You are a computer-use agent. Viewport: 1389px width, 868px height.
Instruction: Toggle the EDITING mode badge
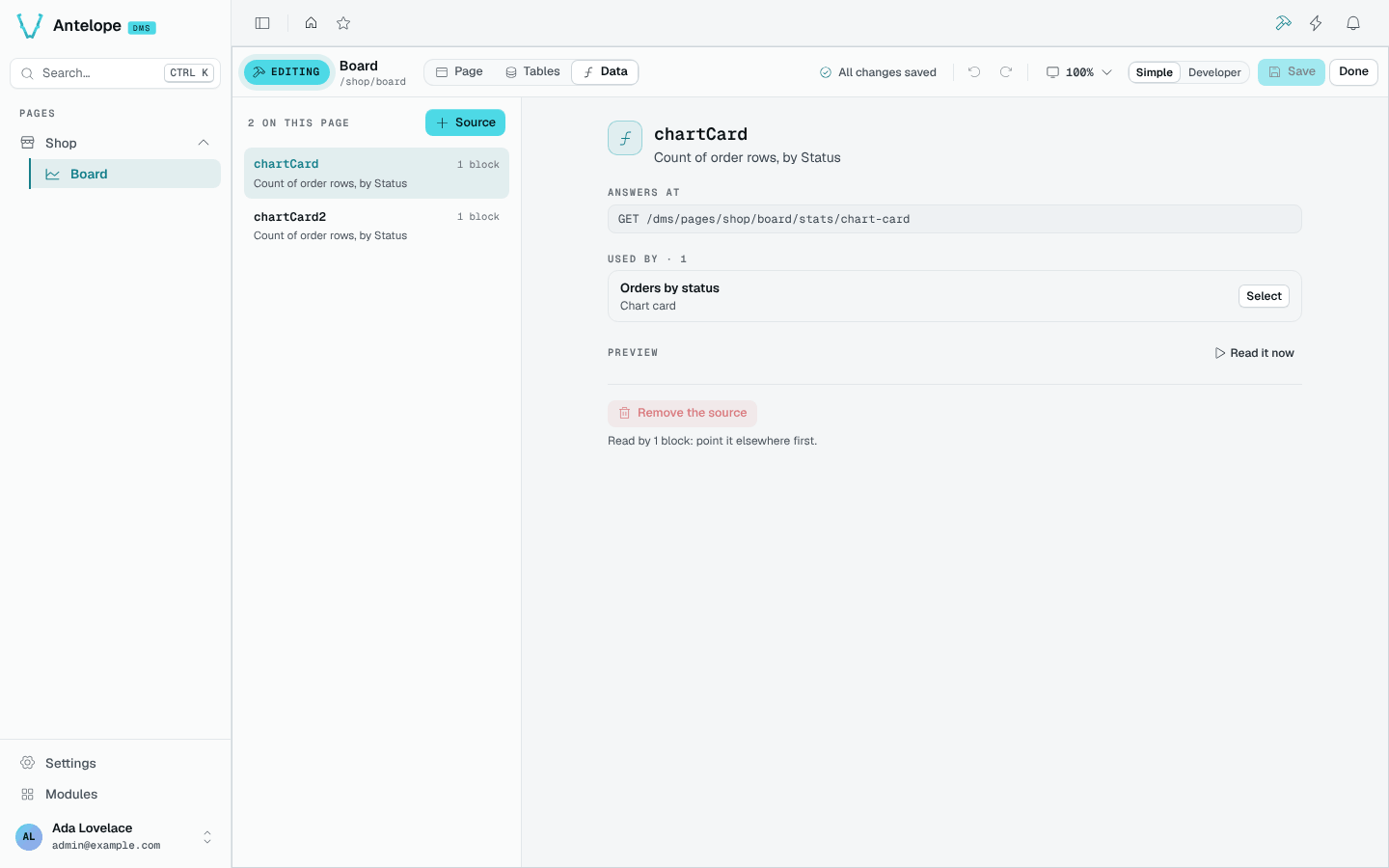tap(286, 72)
